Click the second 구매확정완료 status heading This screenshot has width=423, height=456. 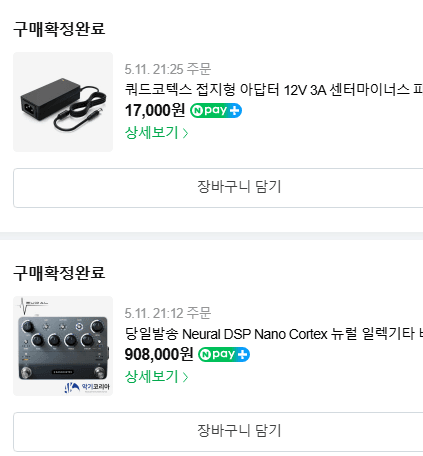59,273
